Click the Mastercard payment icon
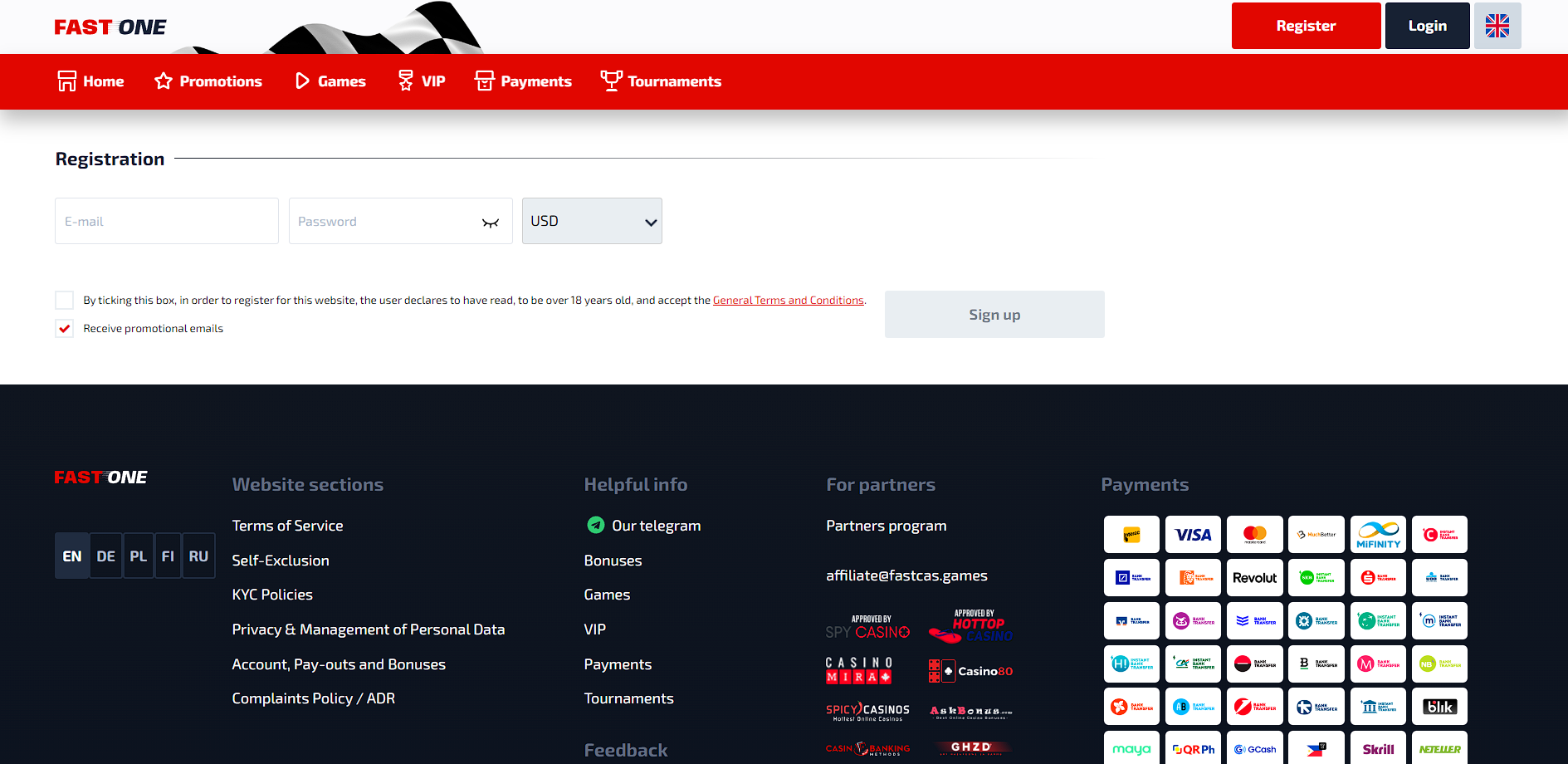 1254,535
